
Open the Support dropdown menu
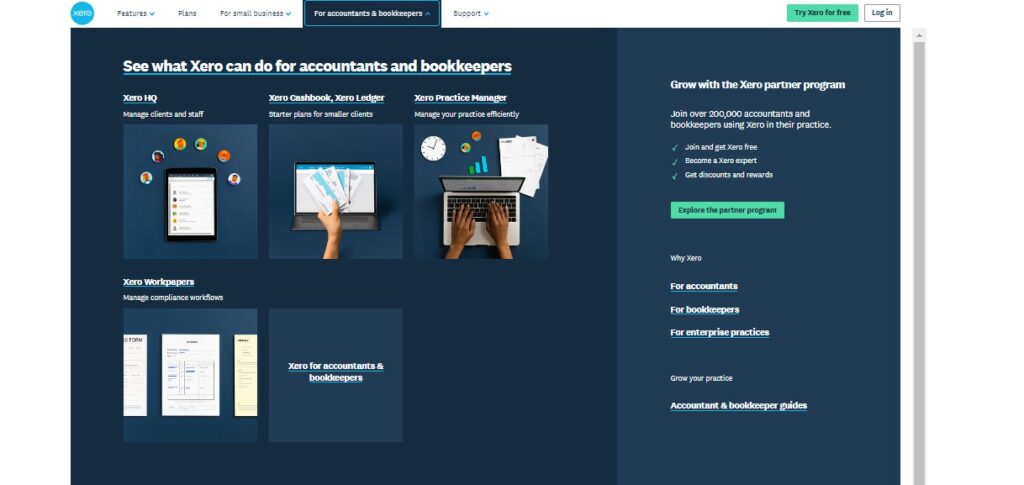pos(470,13)
